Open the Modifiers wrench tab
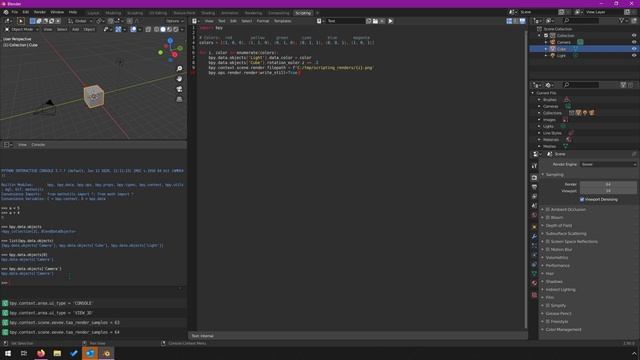 coord(534,236)
